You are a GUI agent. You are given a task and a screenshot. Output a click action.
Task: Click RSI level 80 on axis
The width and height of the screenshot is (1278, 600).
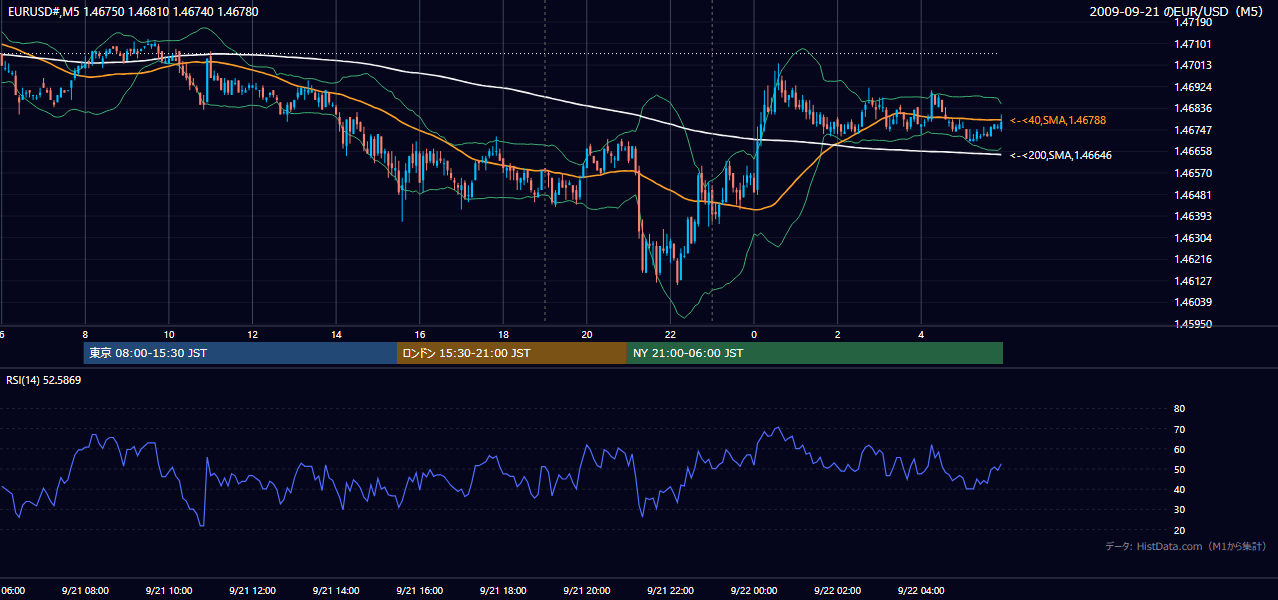click(x=1179, y=409)
